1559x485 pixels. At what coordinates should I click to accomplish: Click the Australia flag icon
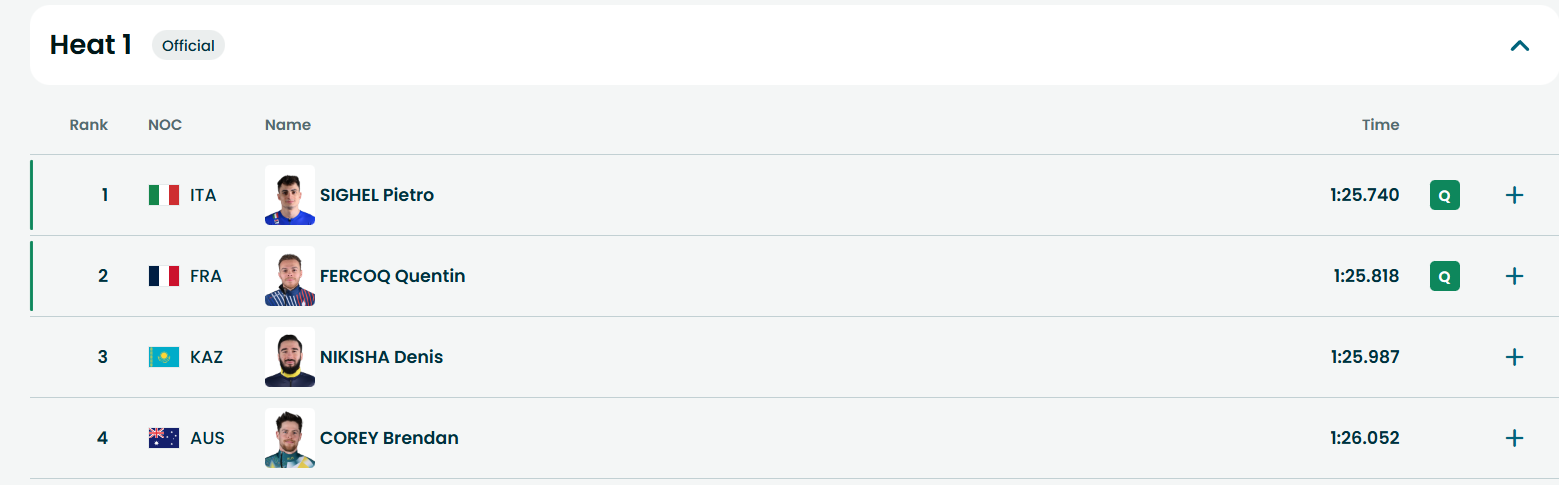tap(163, 438)
